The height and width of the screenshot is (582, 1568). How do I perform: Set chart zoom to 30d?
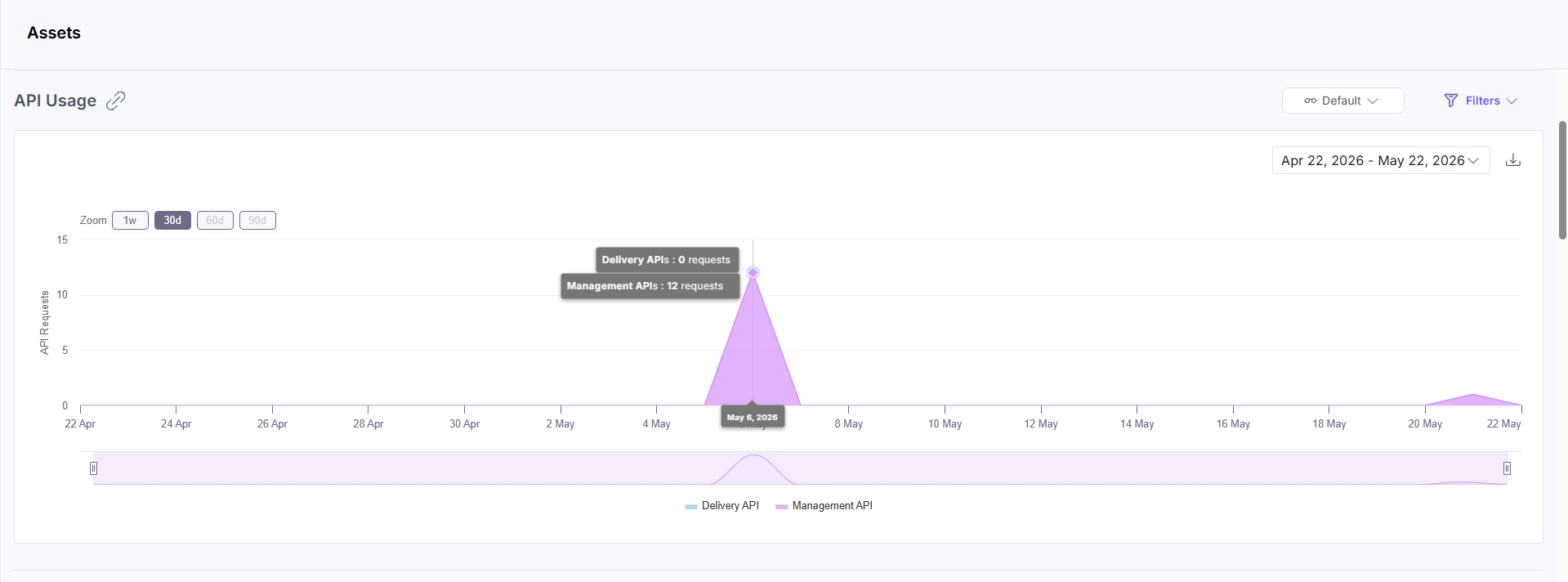click(x=172, y=221)
